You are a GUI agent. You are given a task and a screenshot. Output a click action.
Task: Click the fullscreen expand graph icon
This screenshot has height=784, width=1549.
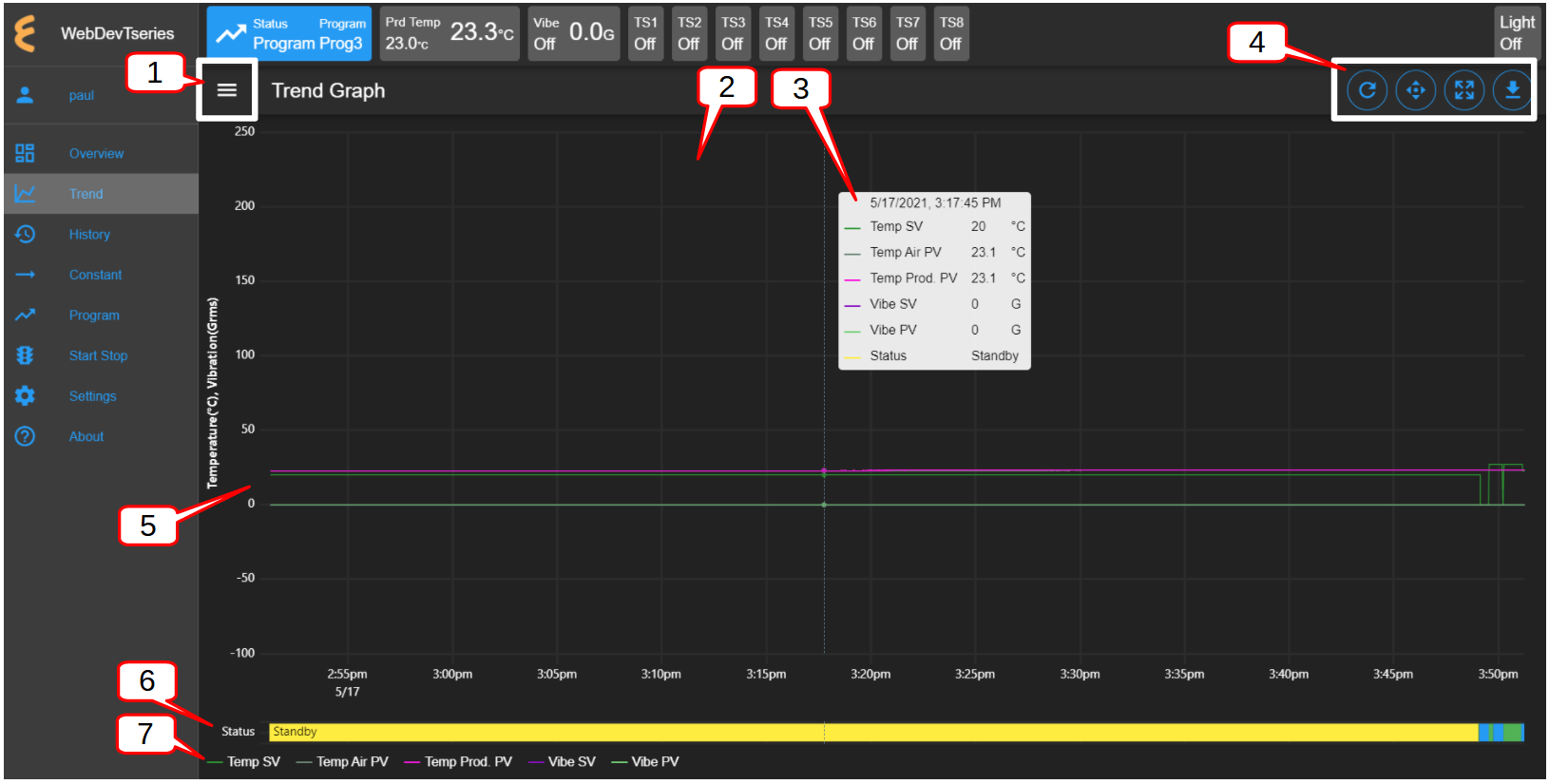(1464, 90)
